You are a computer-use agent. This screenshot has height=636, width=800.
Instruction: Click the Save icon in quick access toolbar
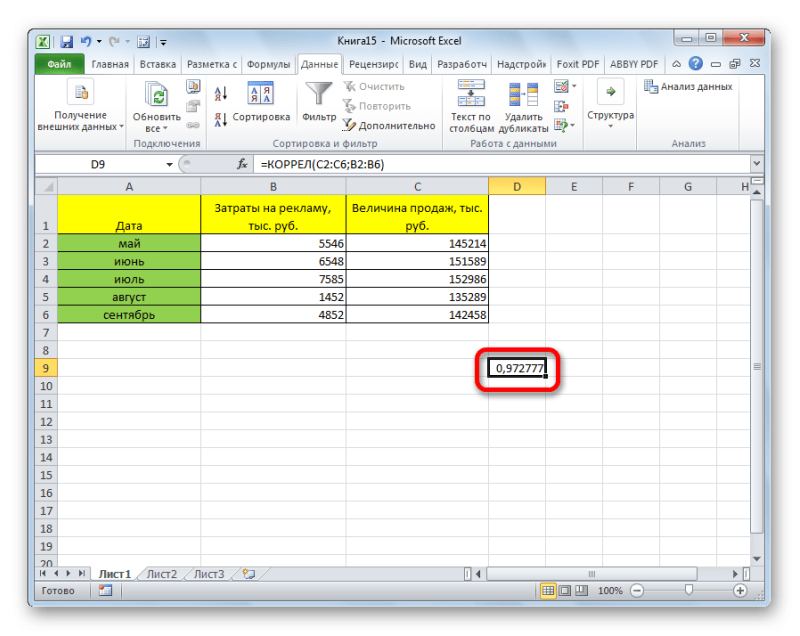[x=66, y=41]
